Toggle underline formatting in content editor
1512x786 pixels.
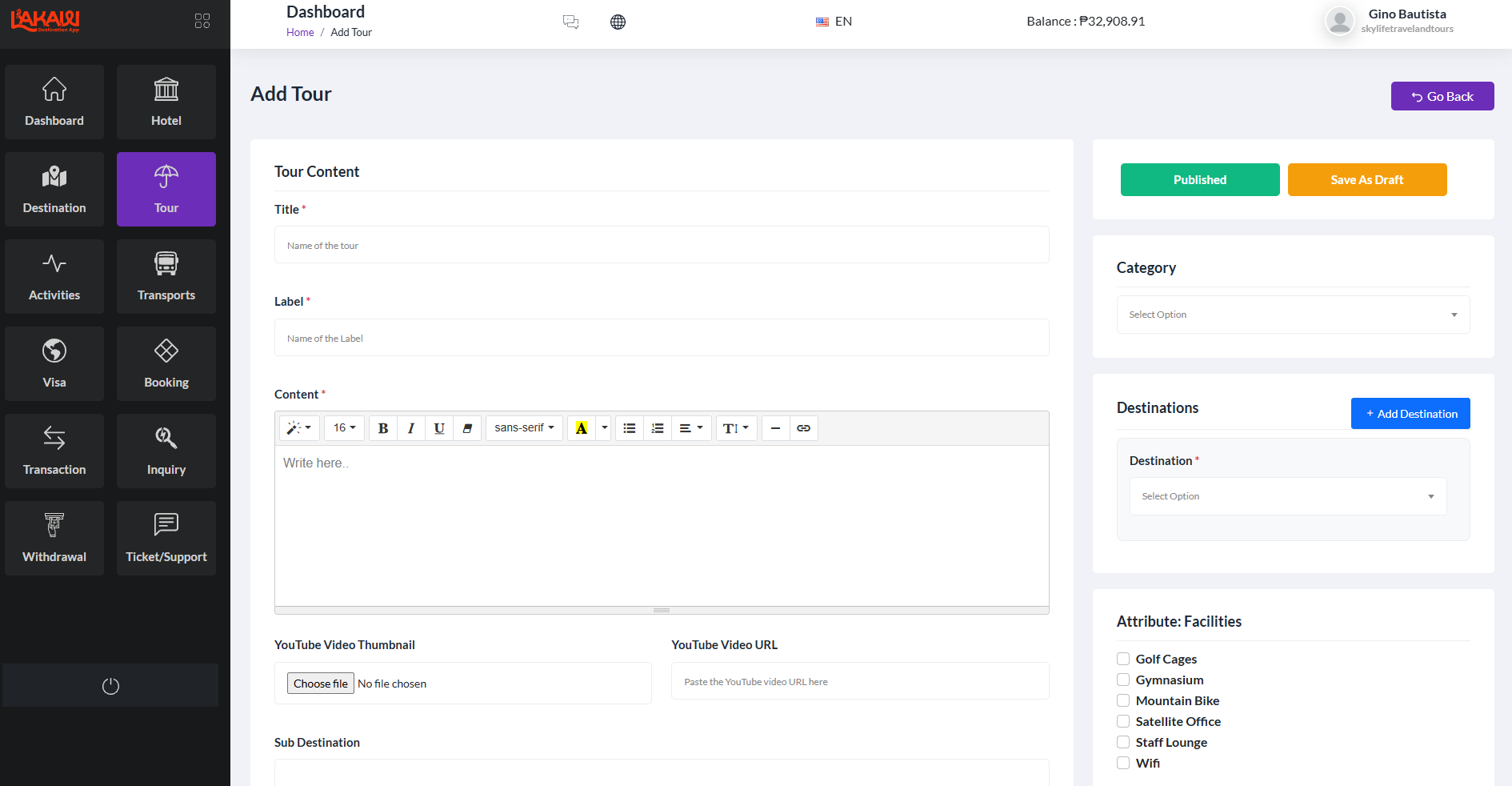439,428
